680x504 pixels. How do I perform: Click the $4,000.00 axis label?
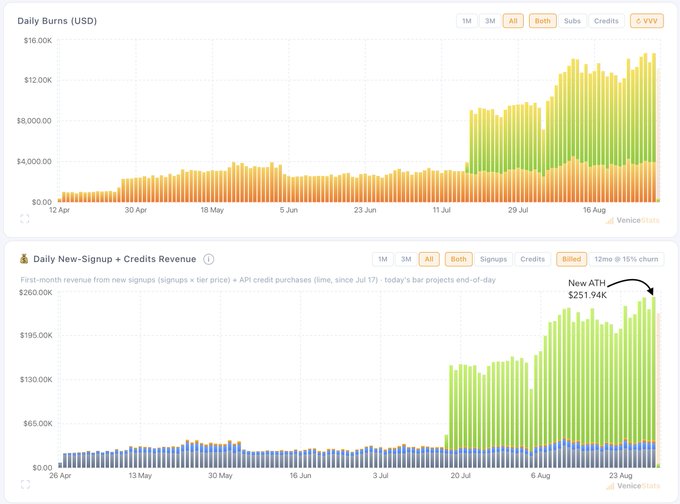34,161
